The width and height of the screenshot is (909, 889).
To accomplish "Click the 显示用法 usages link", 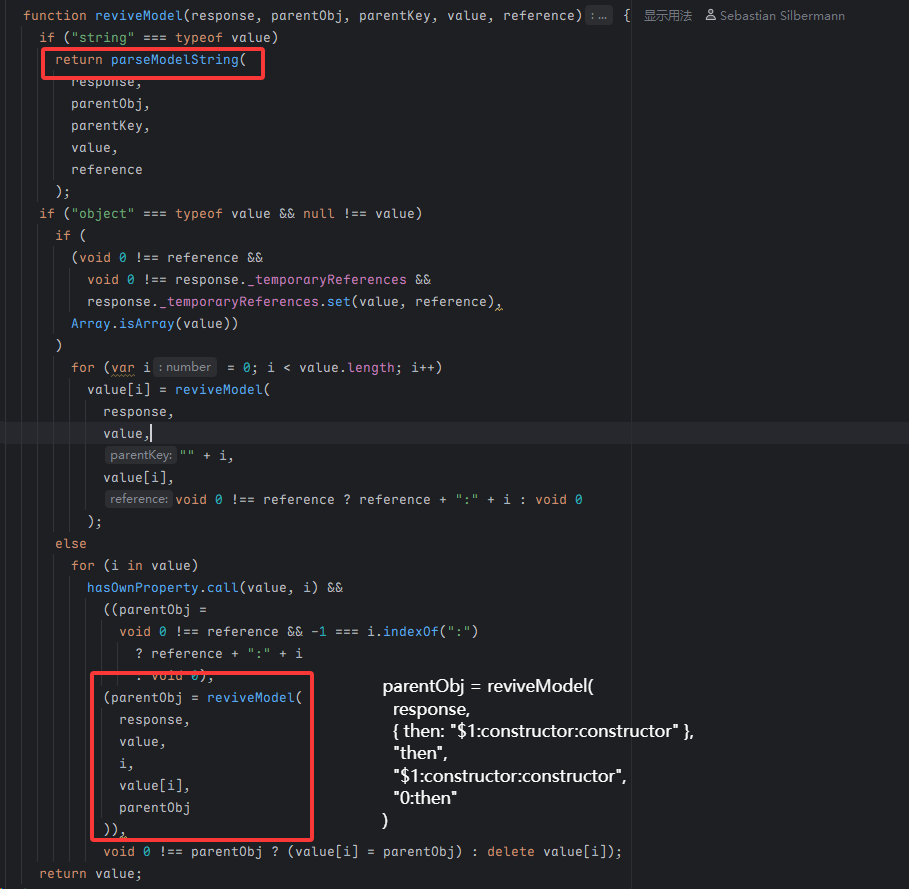I will pyautogui.click(x=667, y=16).
